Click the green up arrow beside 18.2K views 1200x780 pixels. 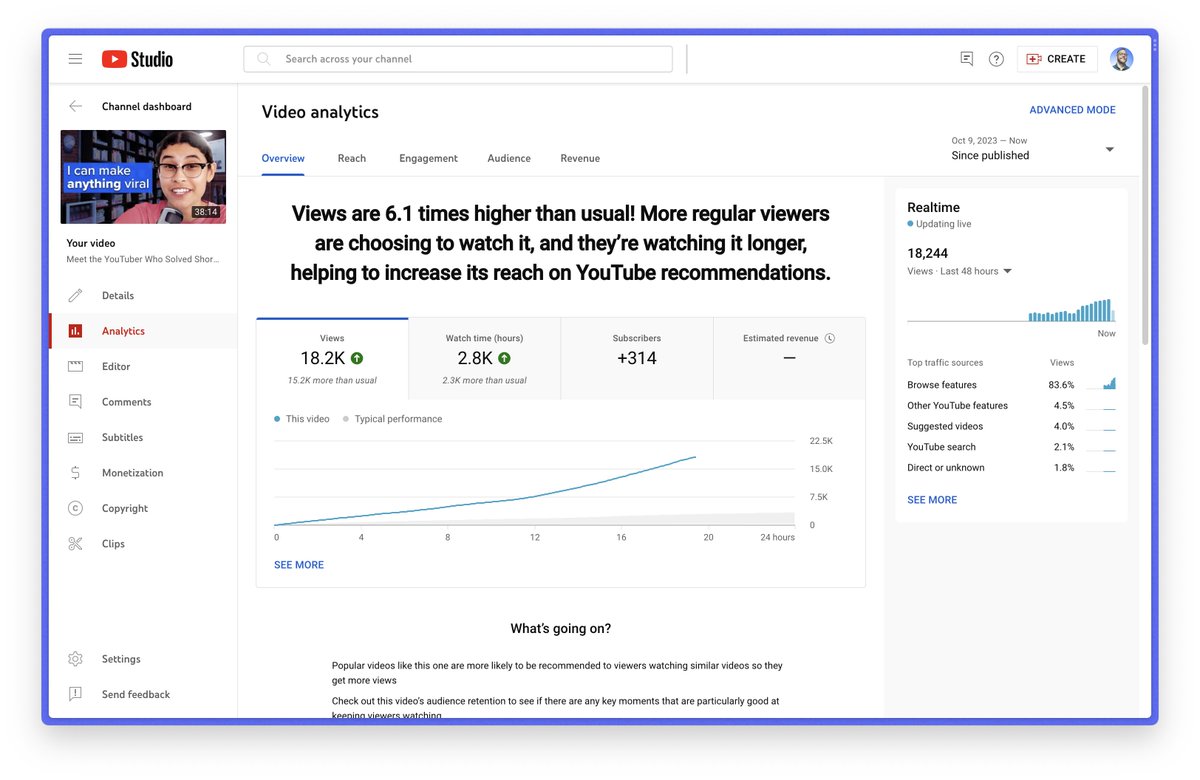pos(357,358)
